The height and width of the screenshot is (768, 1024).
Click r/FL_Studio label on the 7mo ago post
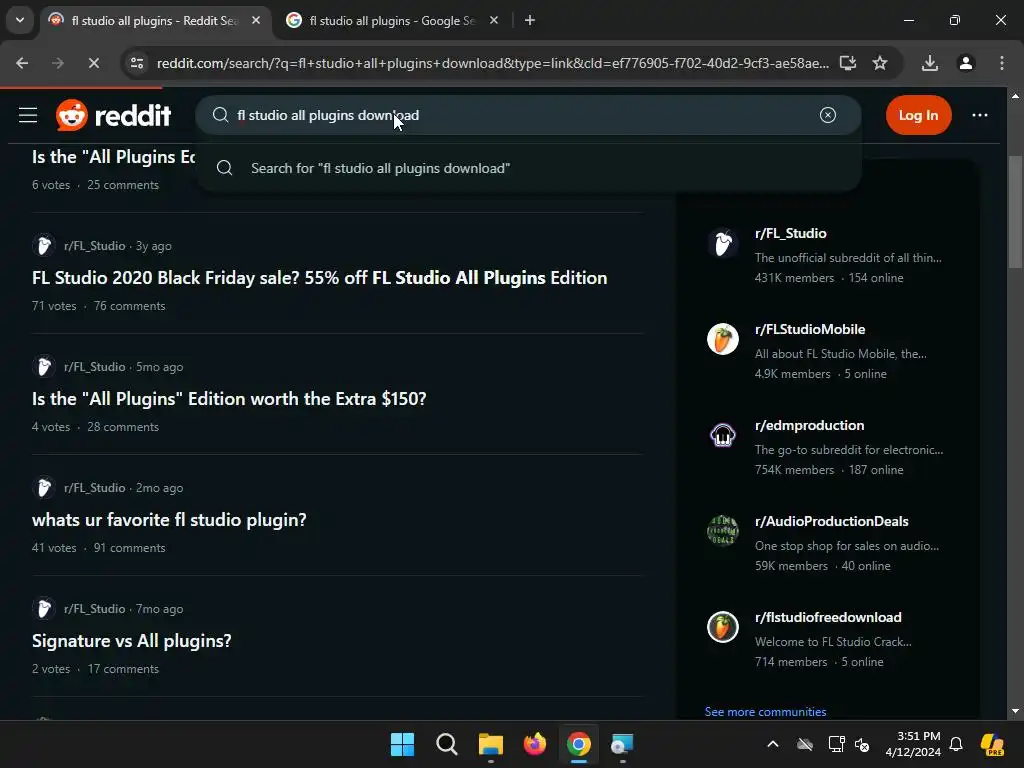(95, 609)
